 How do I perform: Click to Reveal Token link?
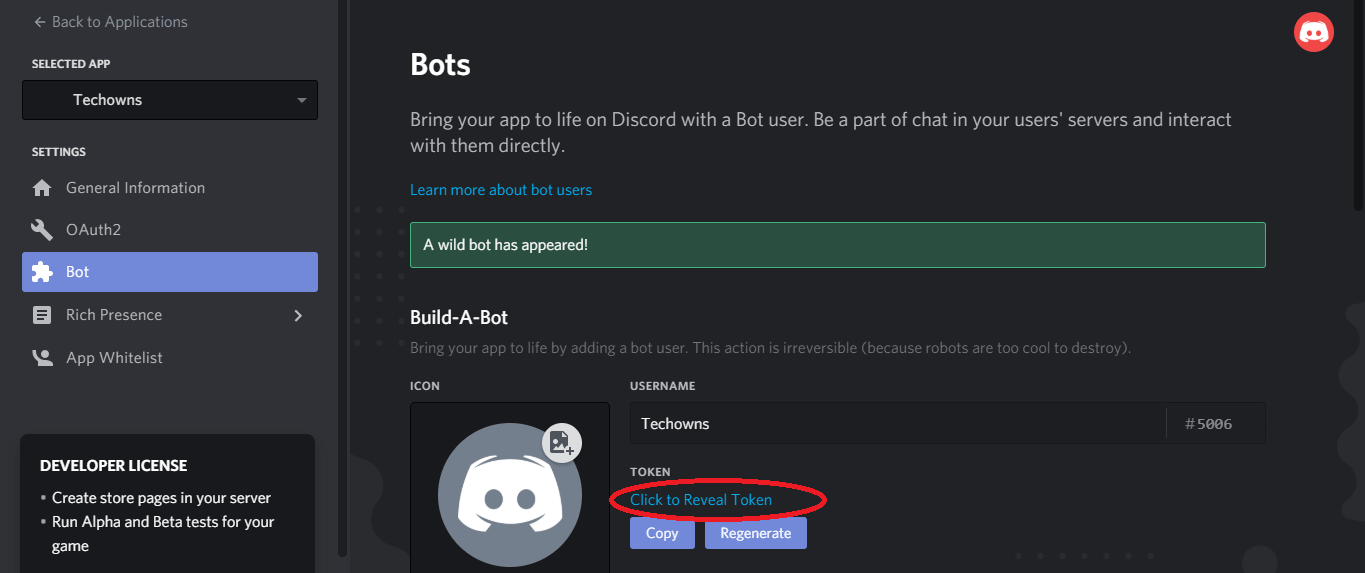click(x=701, y=500)
